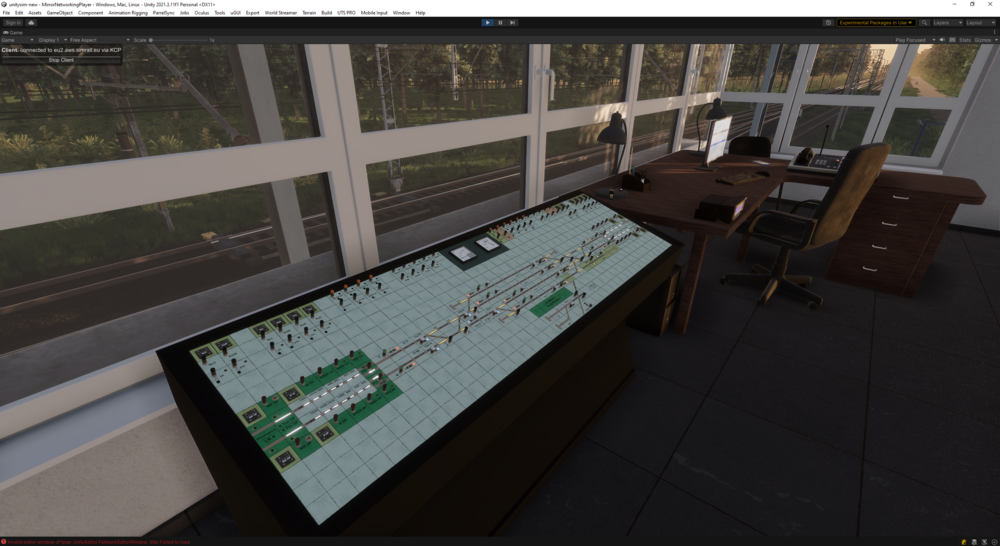Open the ParrelSync menu
Screen dimensions: 1000x546
[163, 13]
